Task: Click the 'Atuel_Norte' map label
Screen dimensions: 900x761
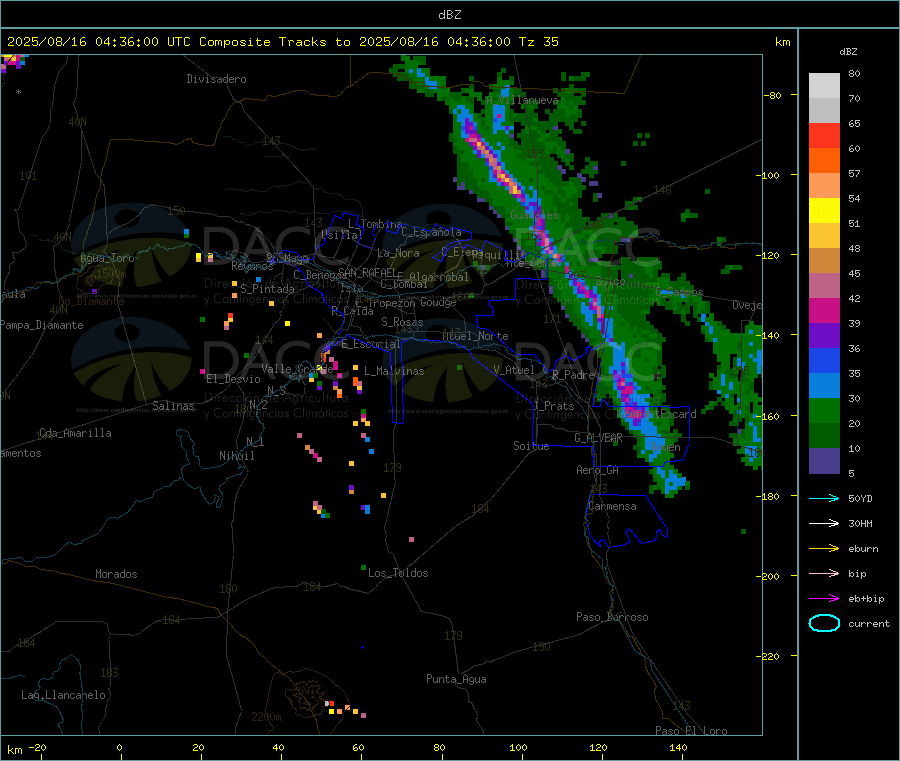Action: tap(475, 336)
